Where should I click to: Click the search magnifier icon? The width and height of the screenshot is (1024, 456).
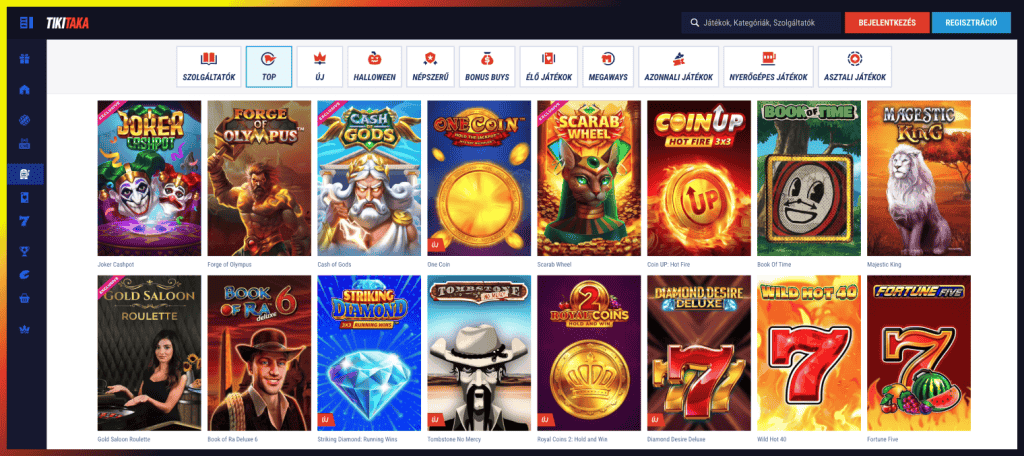click(x=694, y=22)
